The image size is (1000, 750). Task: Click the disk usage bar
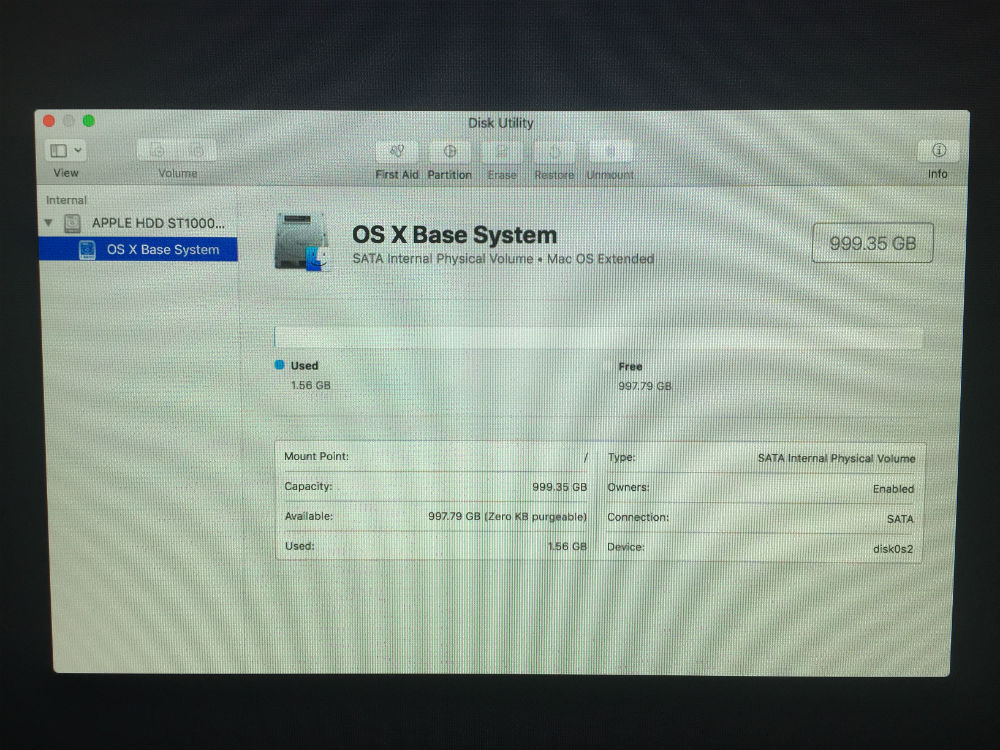tap(598, 337)
